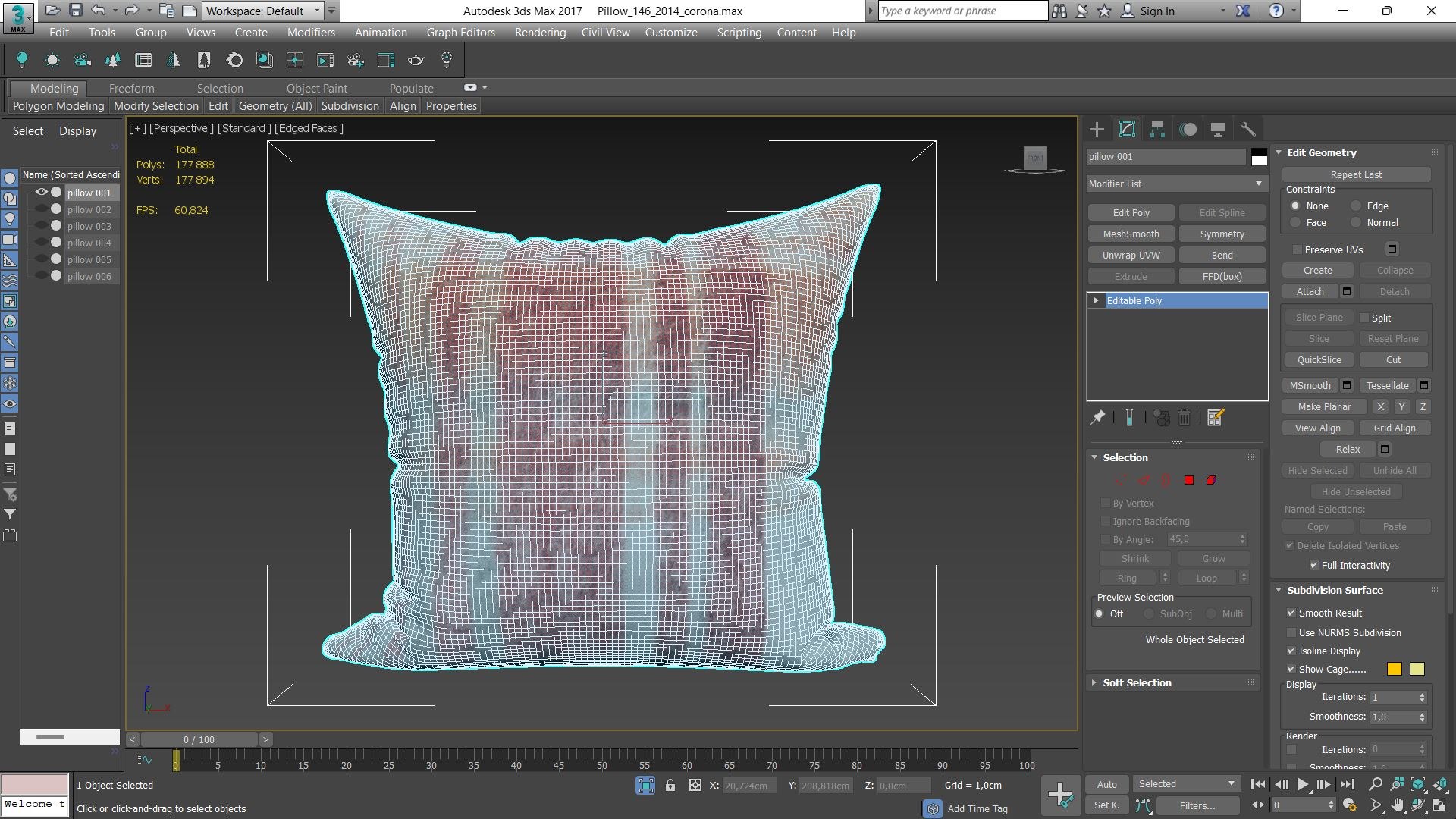Open the Rendering menu
Image resolution: width=1456 pixels, height=819 pixels.
point(540,32)
